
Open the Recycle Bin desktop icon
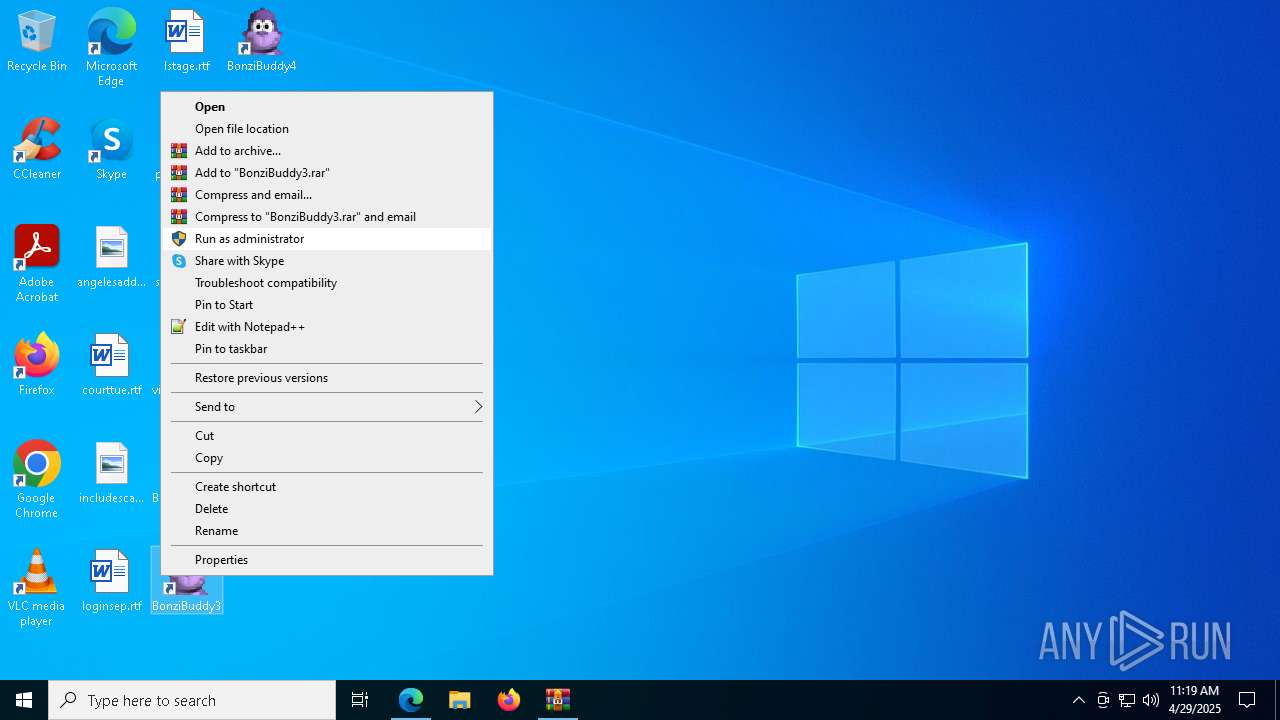[37, 42]
